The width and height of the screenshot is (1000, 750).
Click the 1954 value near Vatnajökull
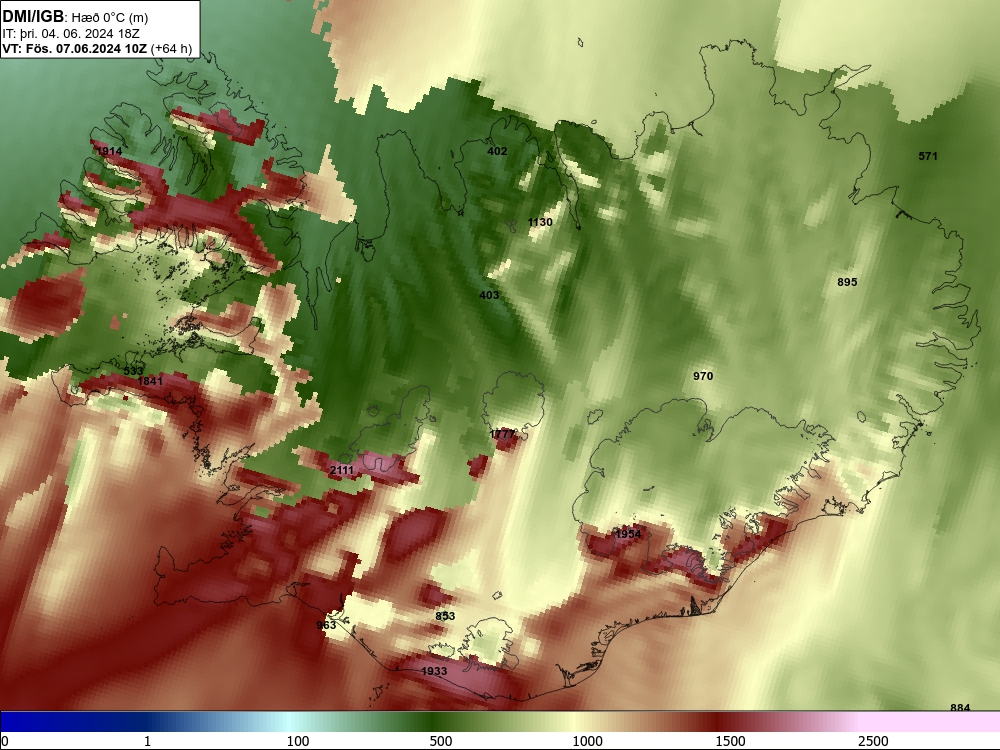coord(628,534)
